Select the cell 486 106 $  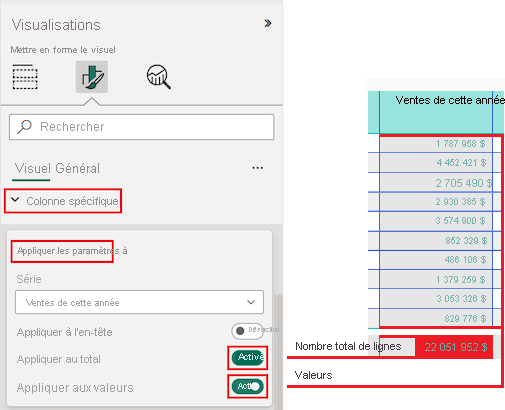436,260
